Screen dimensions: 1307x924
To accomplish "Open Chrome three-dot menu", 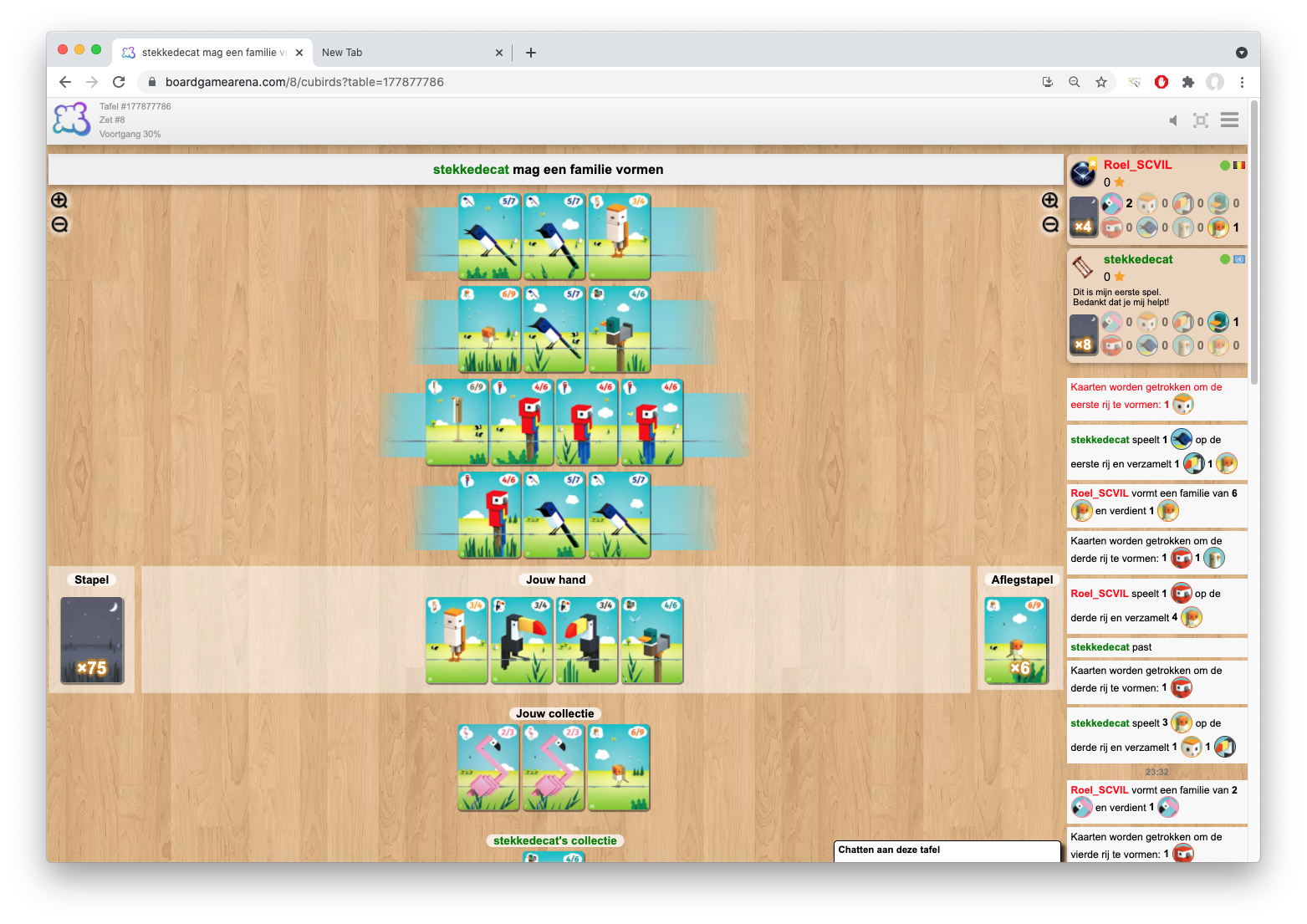I will [x=1242, y=82].
